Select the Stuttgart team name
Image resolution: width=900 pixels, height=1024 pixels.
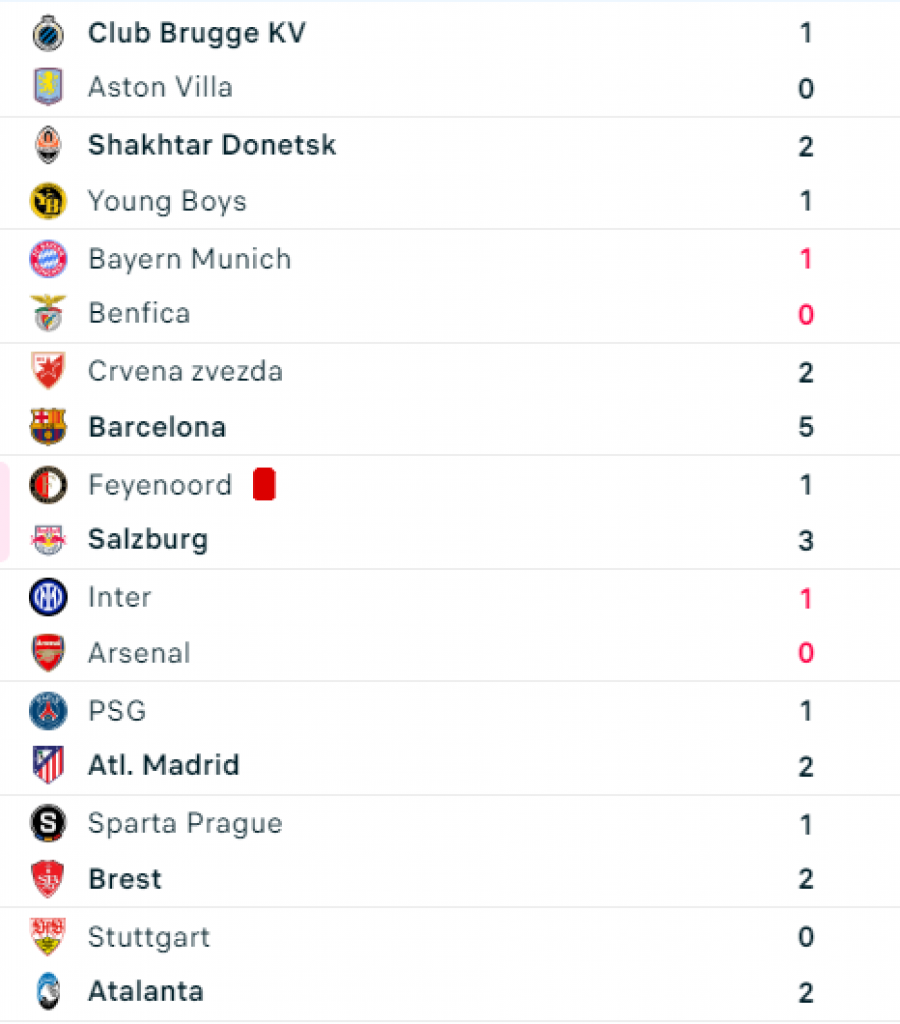click(149, 938)
